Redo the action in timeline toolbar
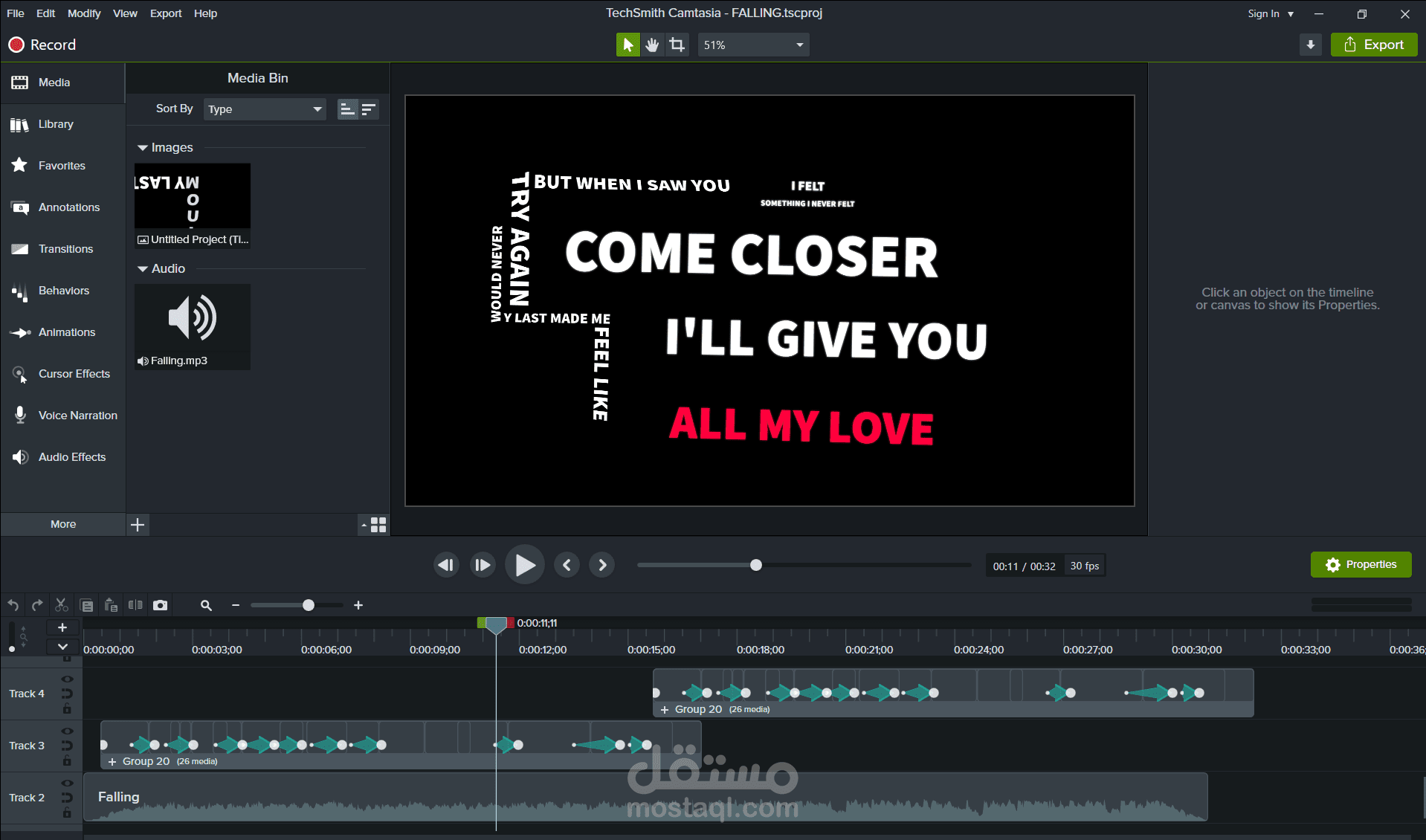Screen dimensions: 1426x840 tap(37, 605)
